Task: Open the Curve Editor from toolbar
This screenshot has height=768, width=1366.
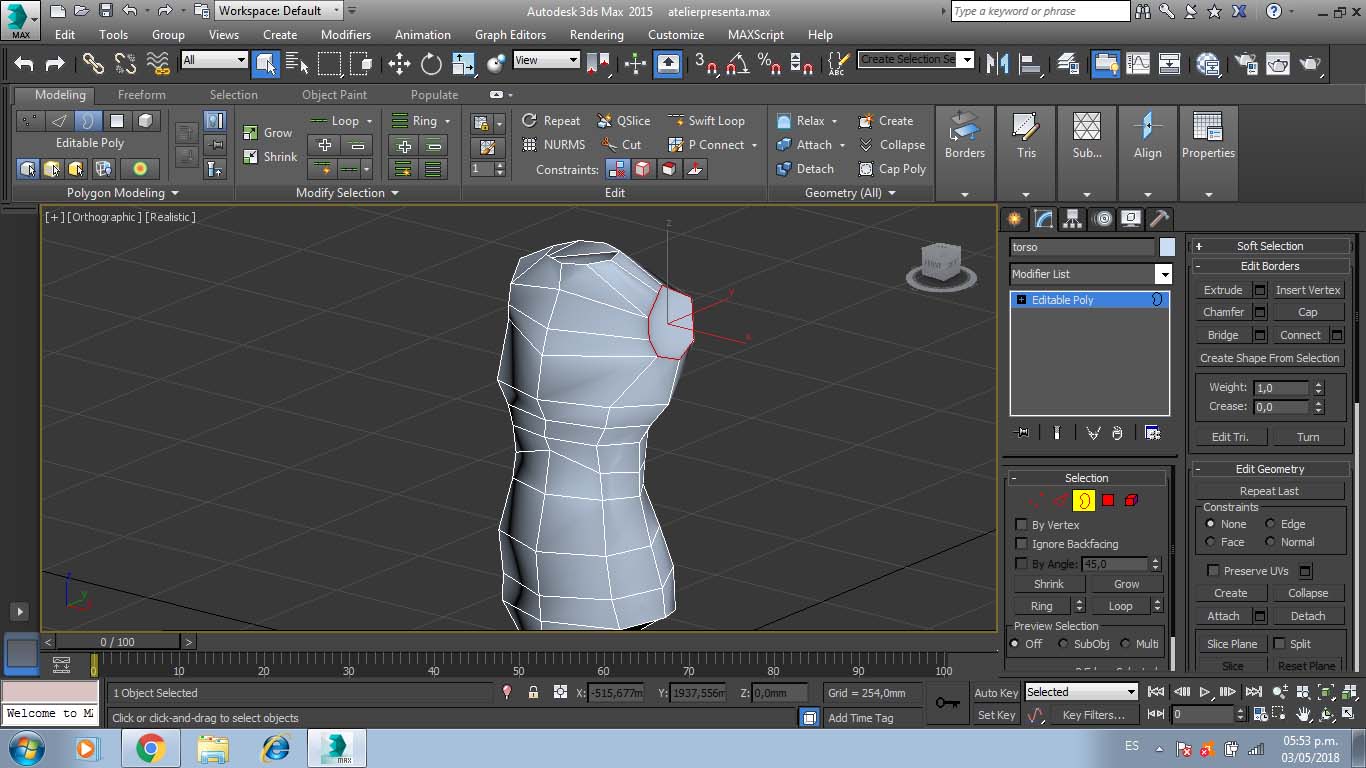Action: tap(1138, 64)
